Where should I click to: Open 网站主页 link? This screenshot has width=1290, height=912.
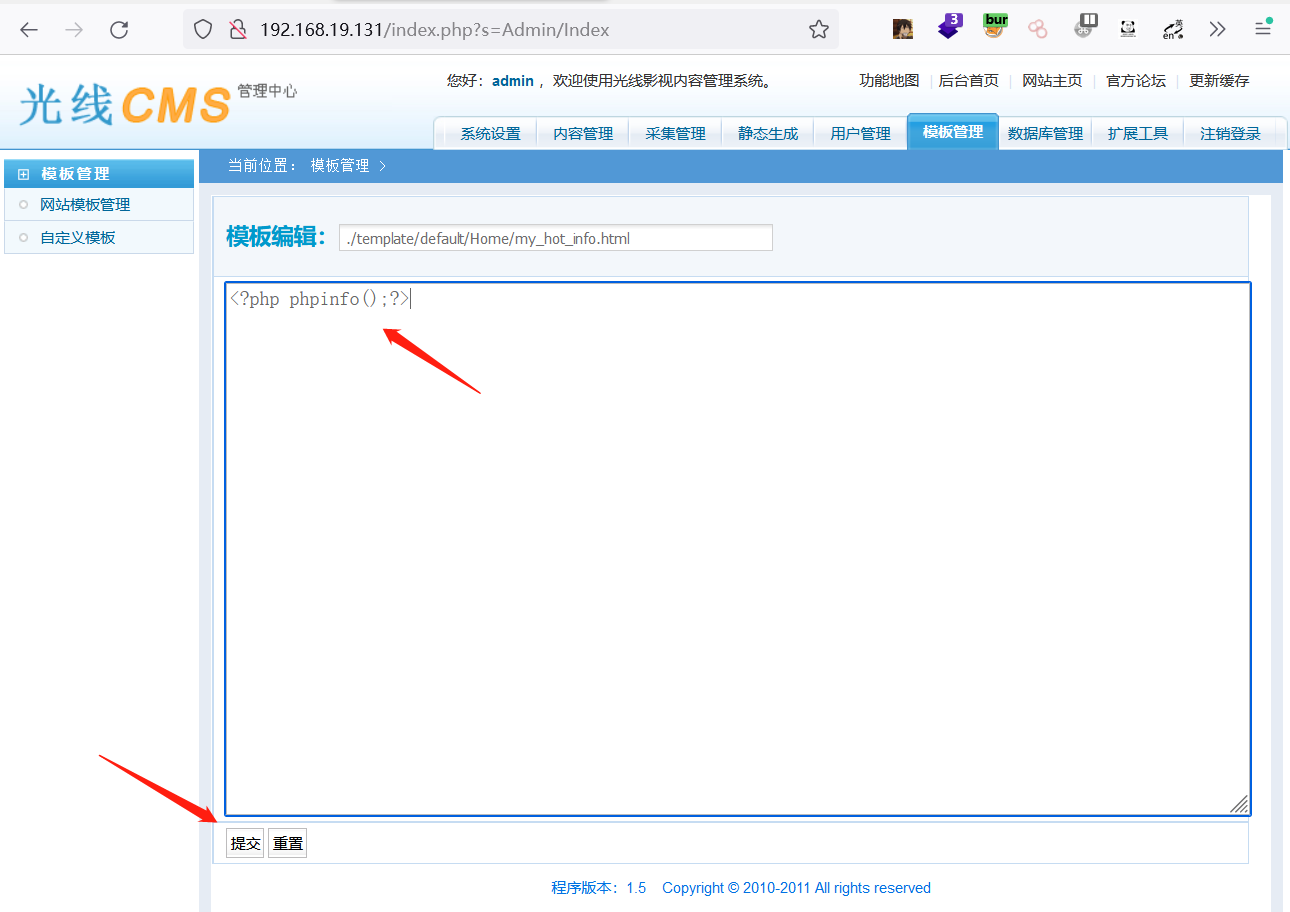point(1052,81)
